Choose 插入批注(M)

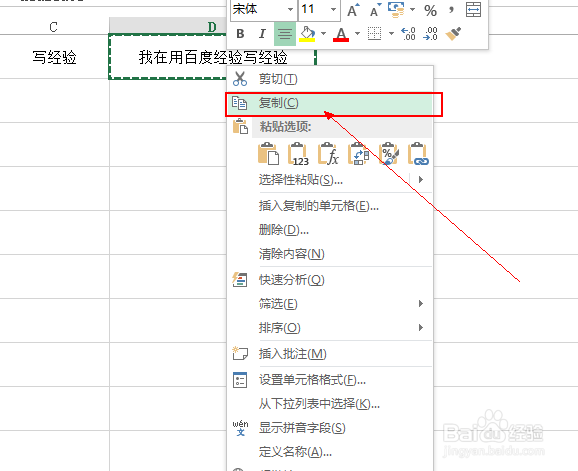(x=293, y=354)
